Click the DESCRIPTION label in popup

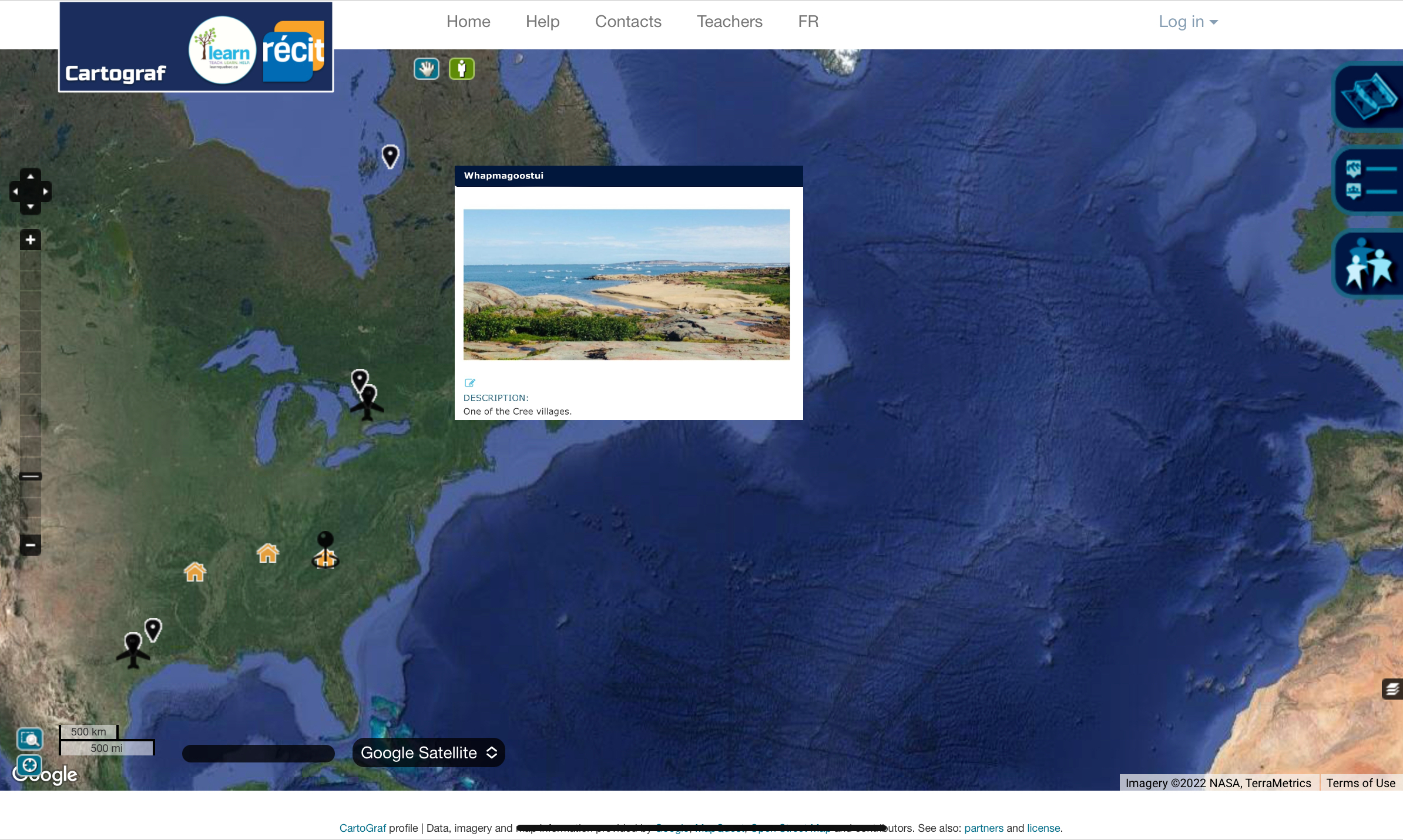pyautogui.click(x=496, y=398)
